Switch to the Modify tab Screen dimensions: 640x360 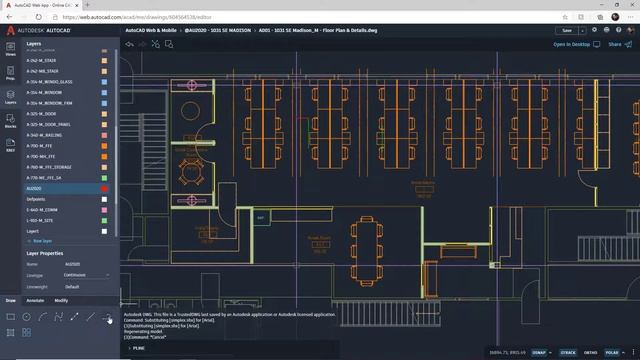coord(61,300)
